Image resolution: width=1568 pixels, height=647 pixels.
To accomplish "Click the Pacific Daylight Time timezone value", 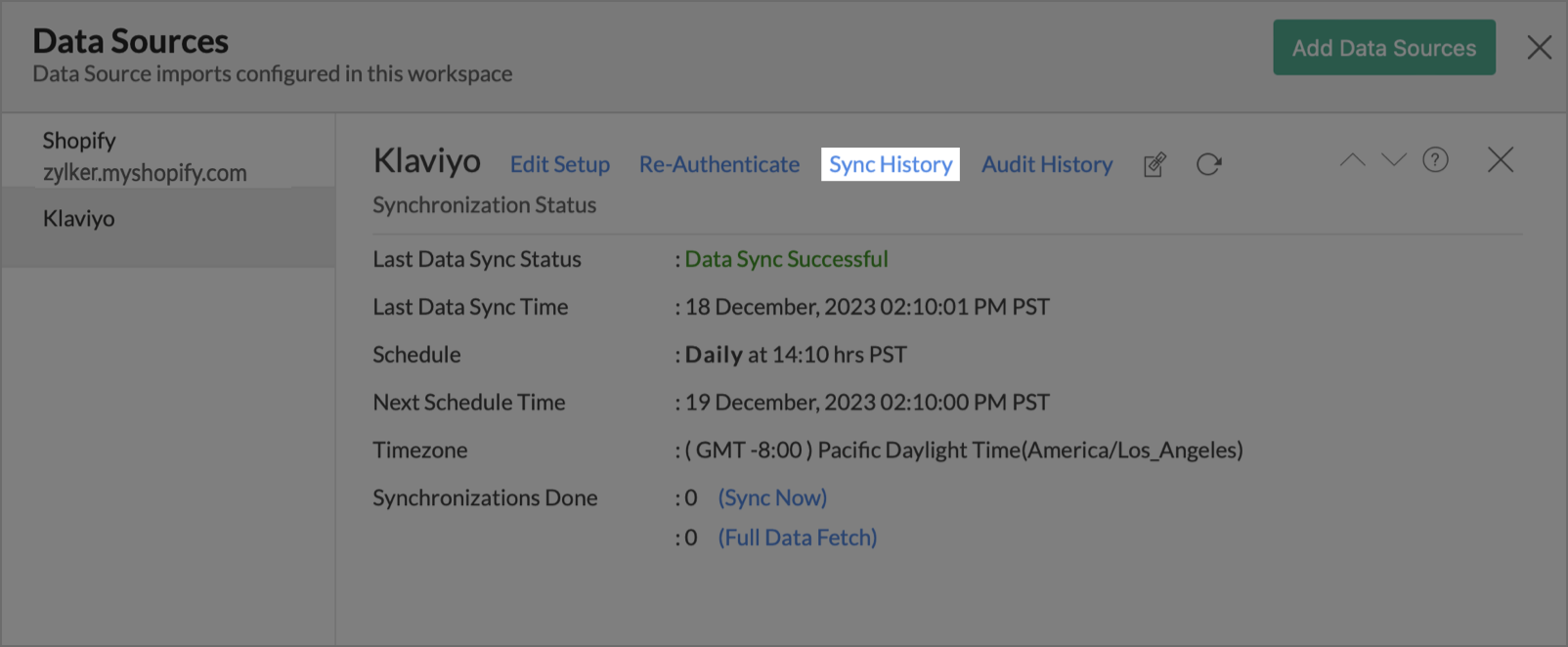I will point(964,451).
